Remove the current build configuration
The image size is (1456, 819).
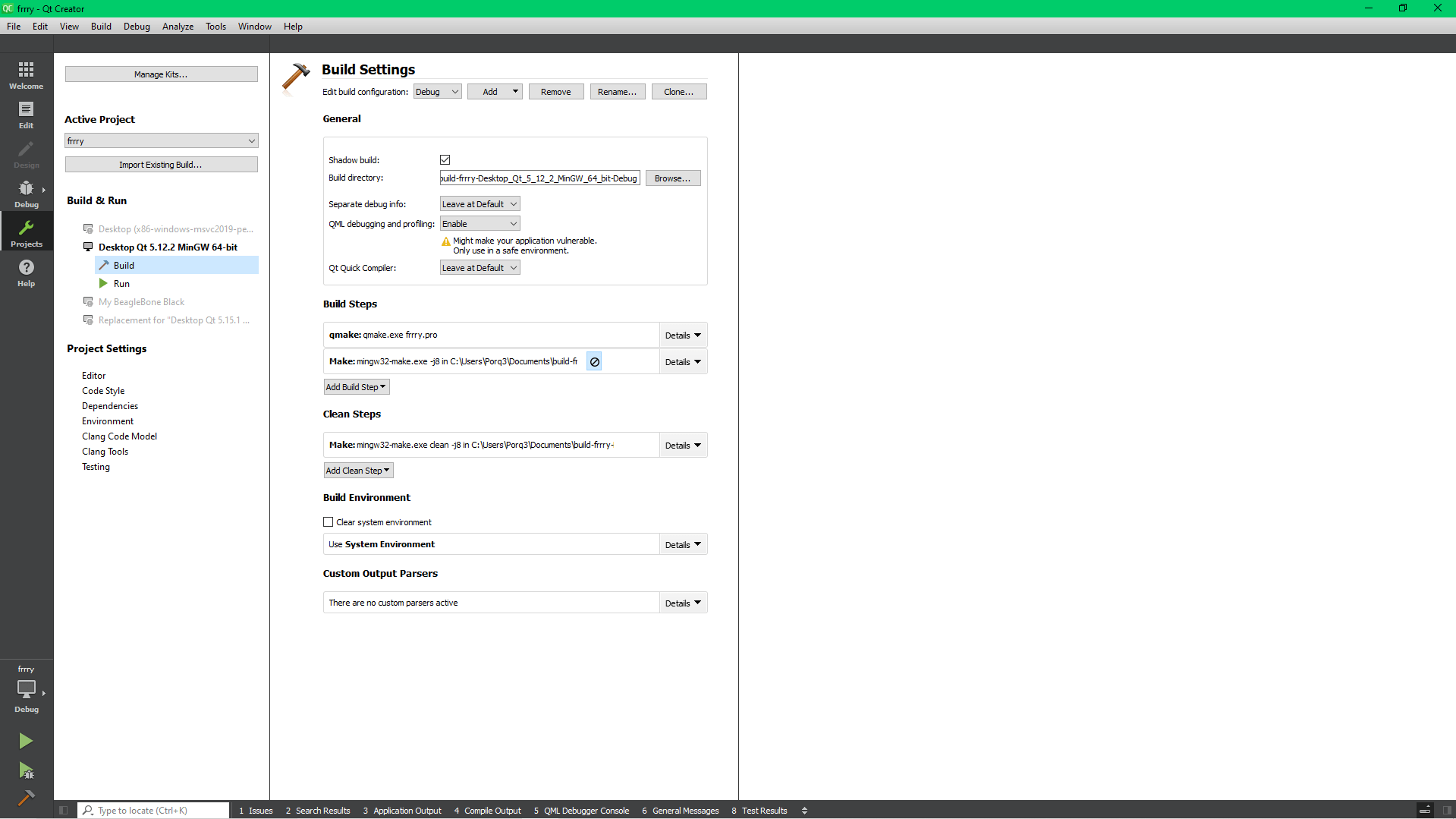556,92
